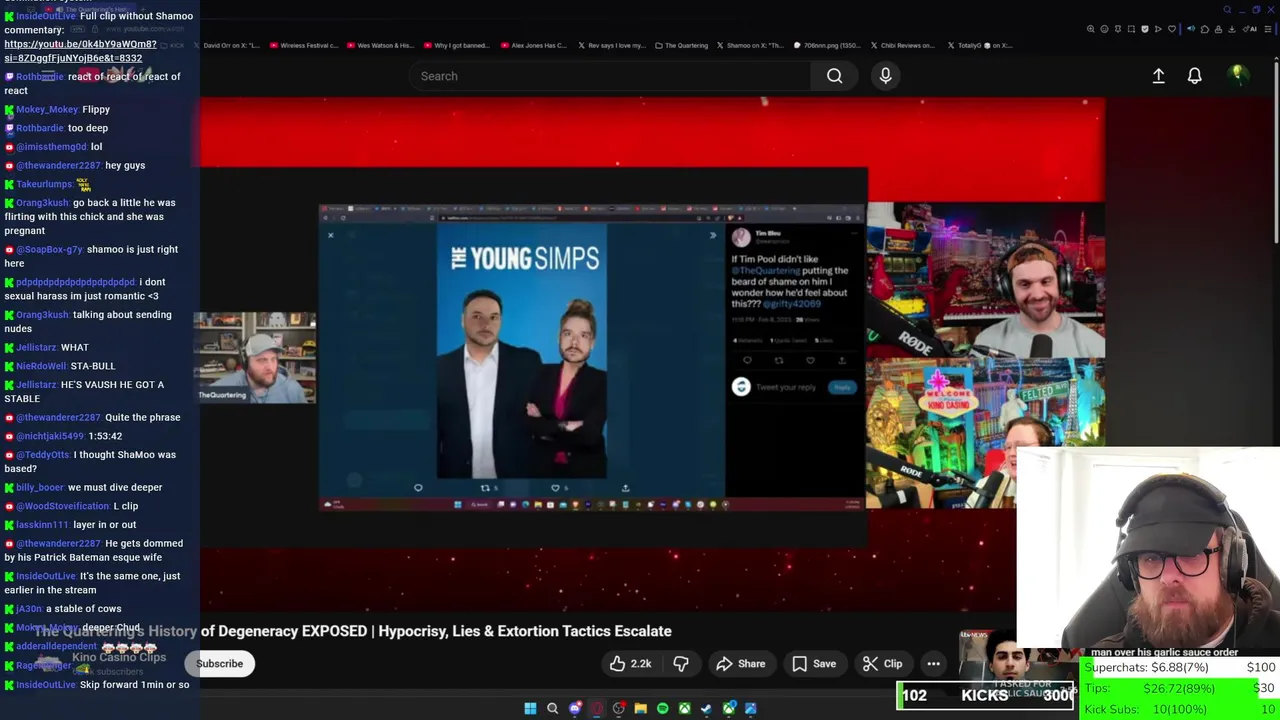Open the ad blocker shield icon
The image size is (1280, 720).
pyautogui.click(x=1145, y=29)
